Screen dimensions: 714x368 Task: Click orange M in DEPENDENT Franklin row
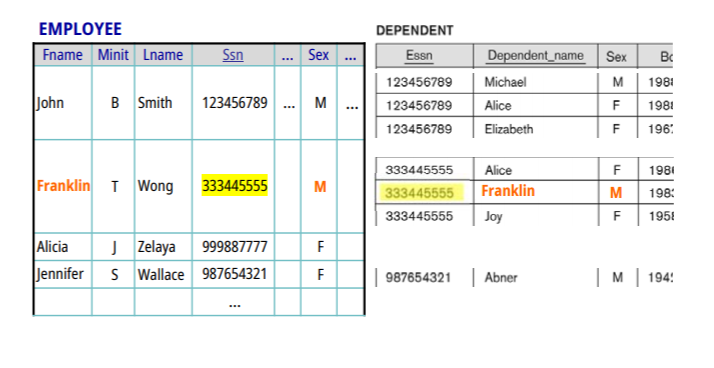pos(616,193)
